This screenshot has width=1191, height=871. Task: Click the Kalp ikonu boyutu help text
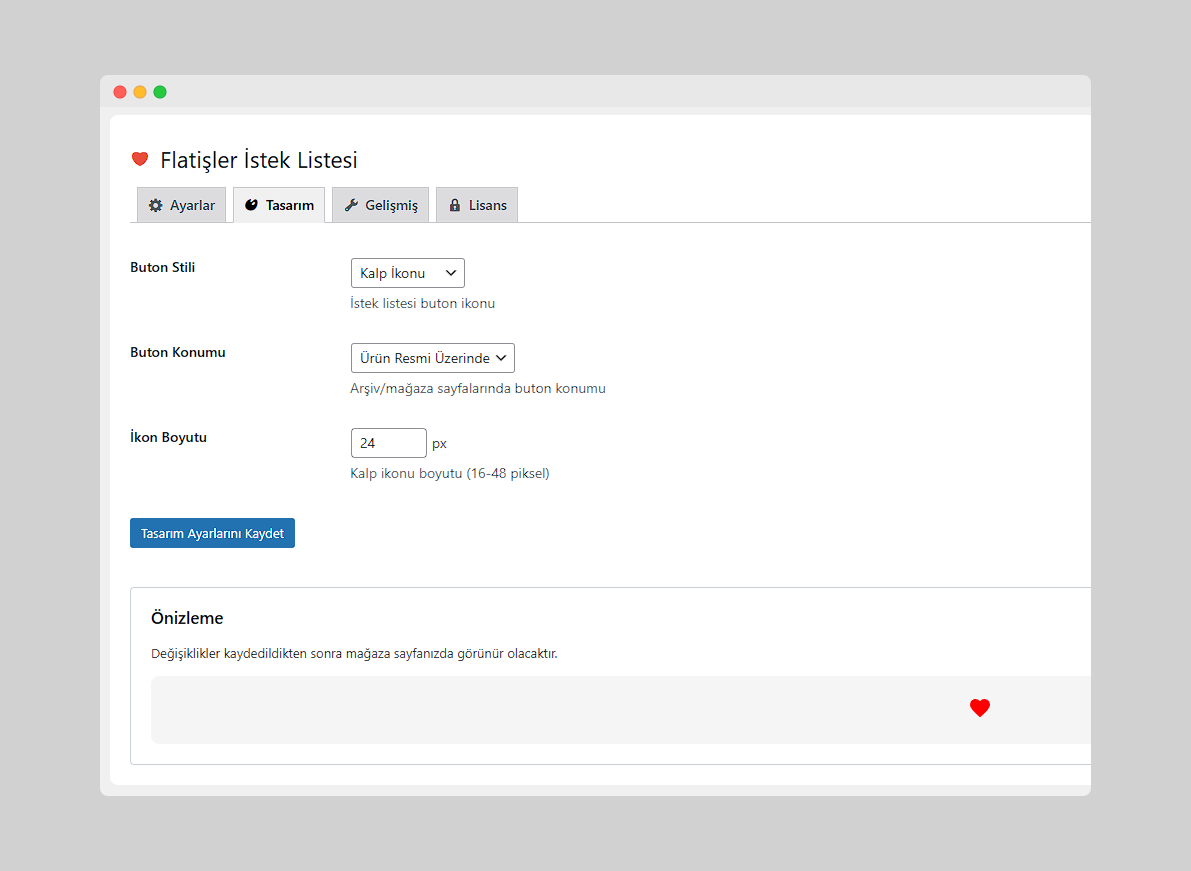pyautogui.click(x=450, y=473)
